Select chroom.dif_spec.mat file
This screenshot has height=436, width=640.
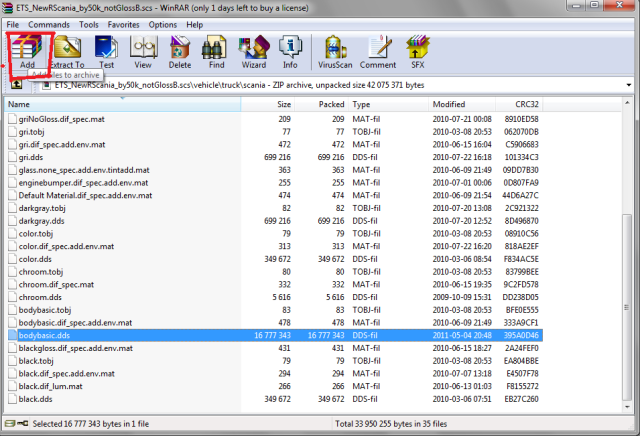56,285
